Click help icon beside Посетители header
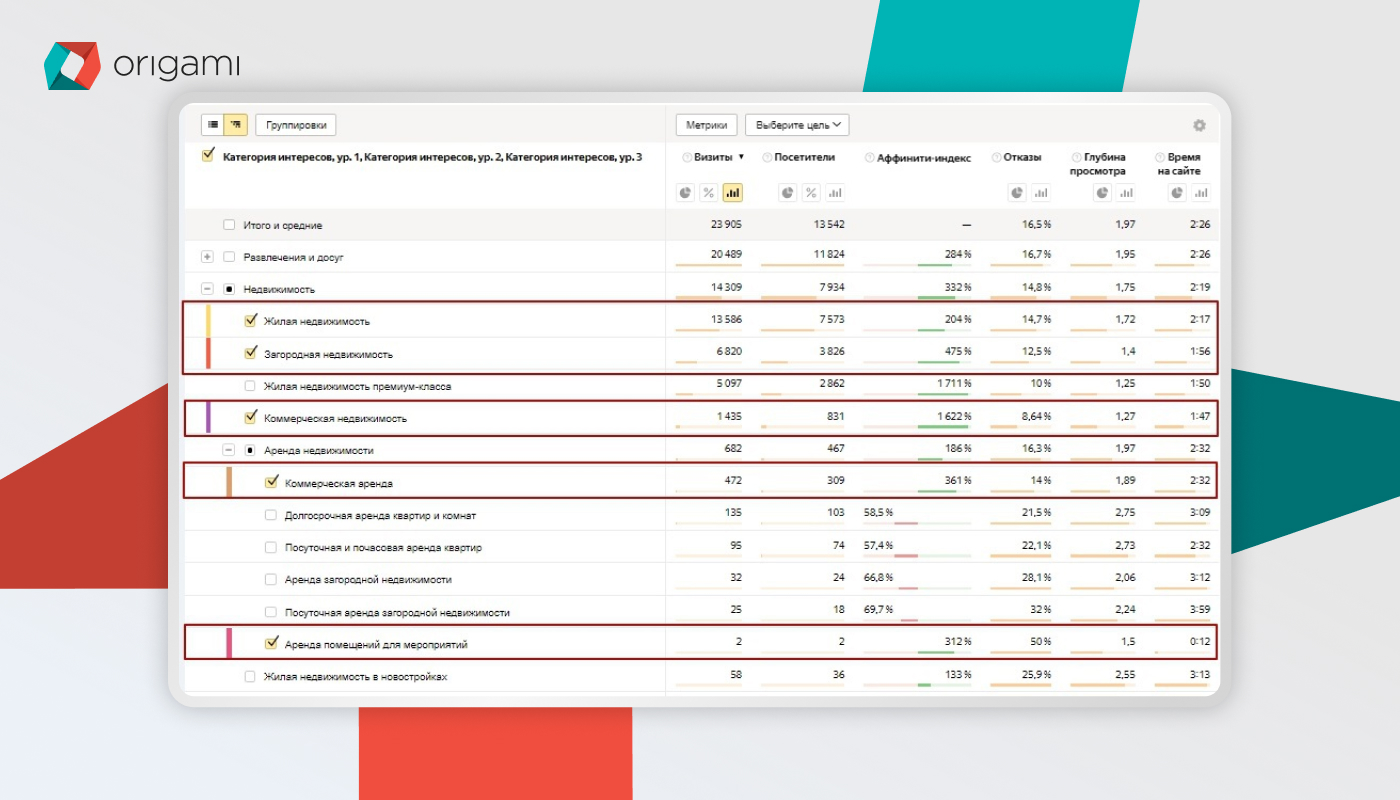 pos(766,158)
